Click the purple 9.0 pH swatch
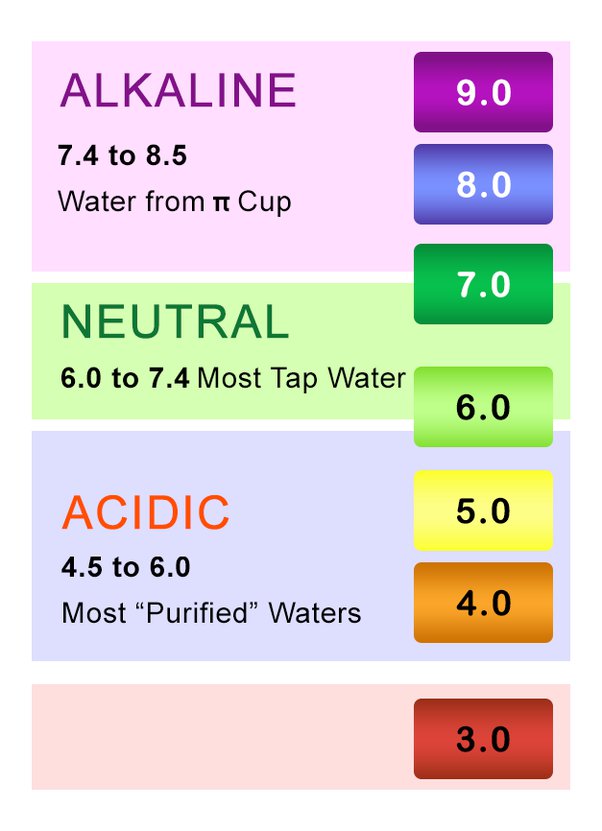 [x=483, y=92]
